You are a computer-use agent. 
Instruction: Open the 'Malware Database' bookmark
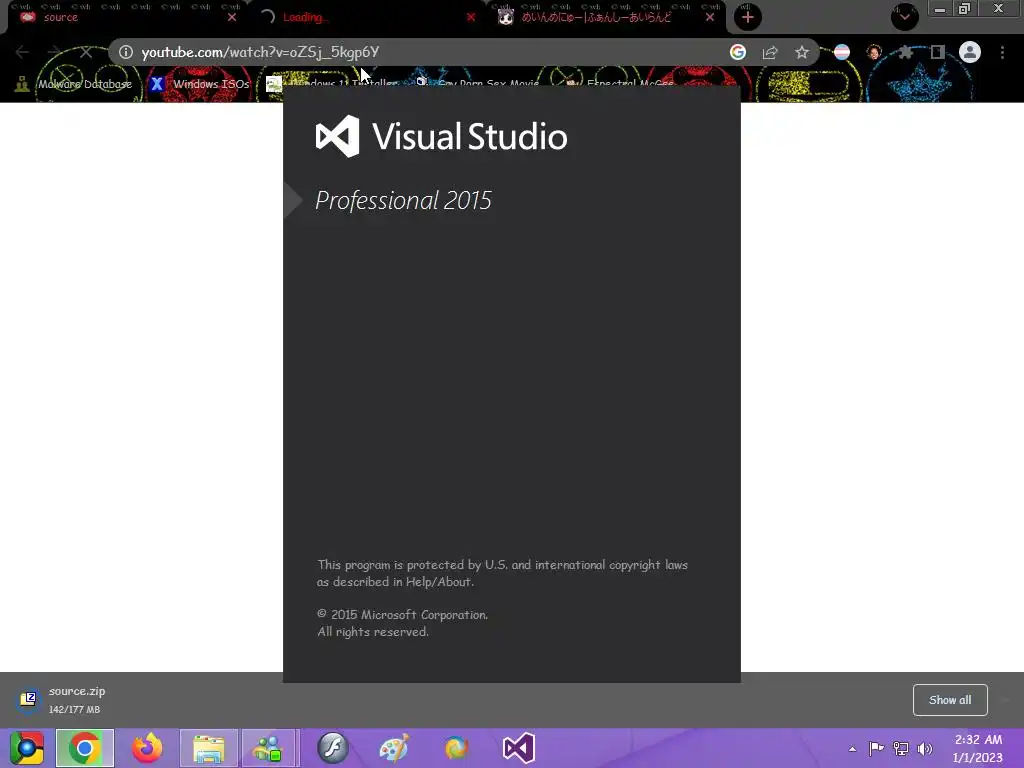tap(73, 84)
